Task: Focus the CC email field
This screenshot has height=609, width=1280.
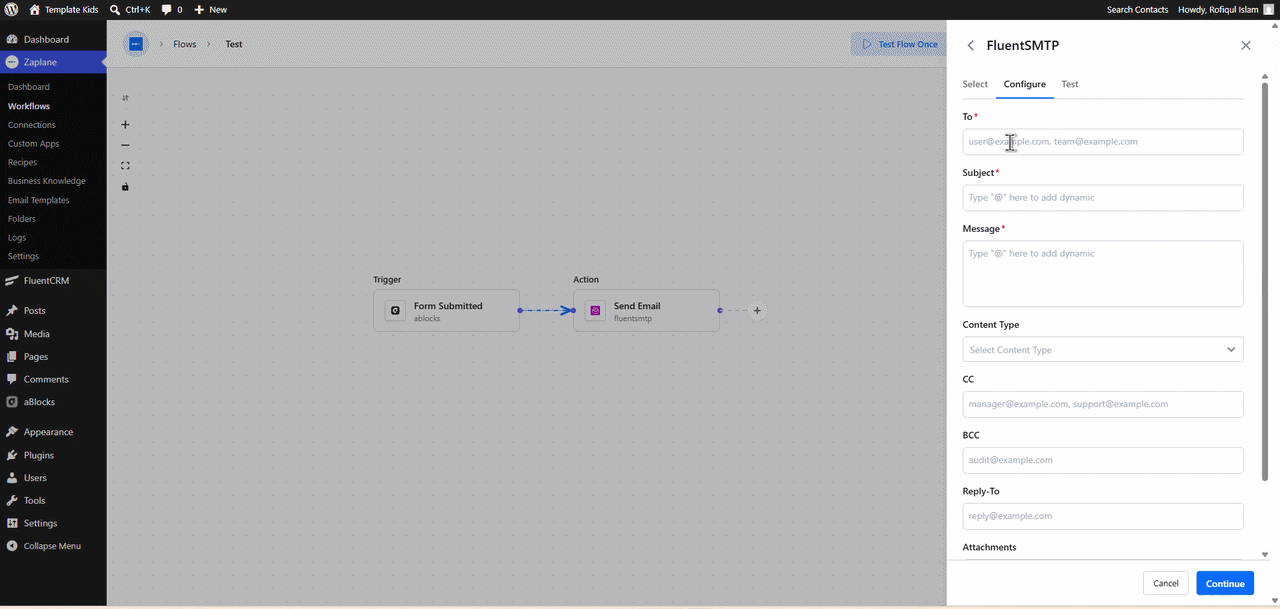Action: click(1103, 404)
